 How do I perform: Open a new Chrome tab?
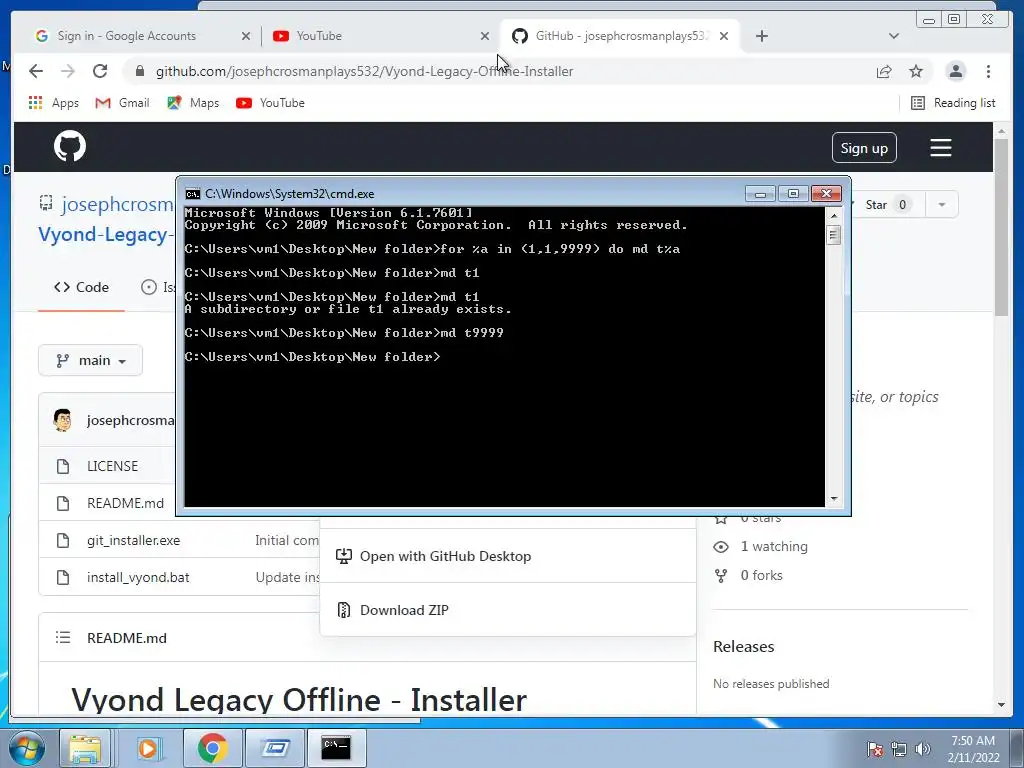761,36
